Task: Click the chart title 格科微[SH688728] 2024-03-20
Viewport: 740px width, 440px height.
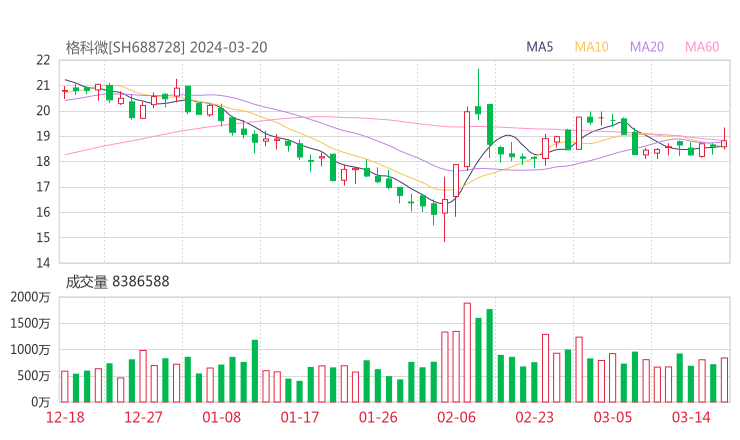Action: [x=166, y=48]
